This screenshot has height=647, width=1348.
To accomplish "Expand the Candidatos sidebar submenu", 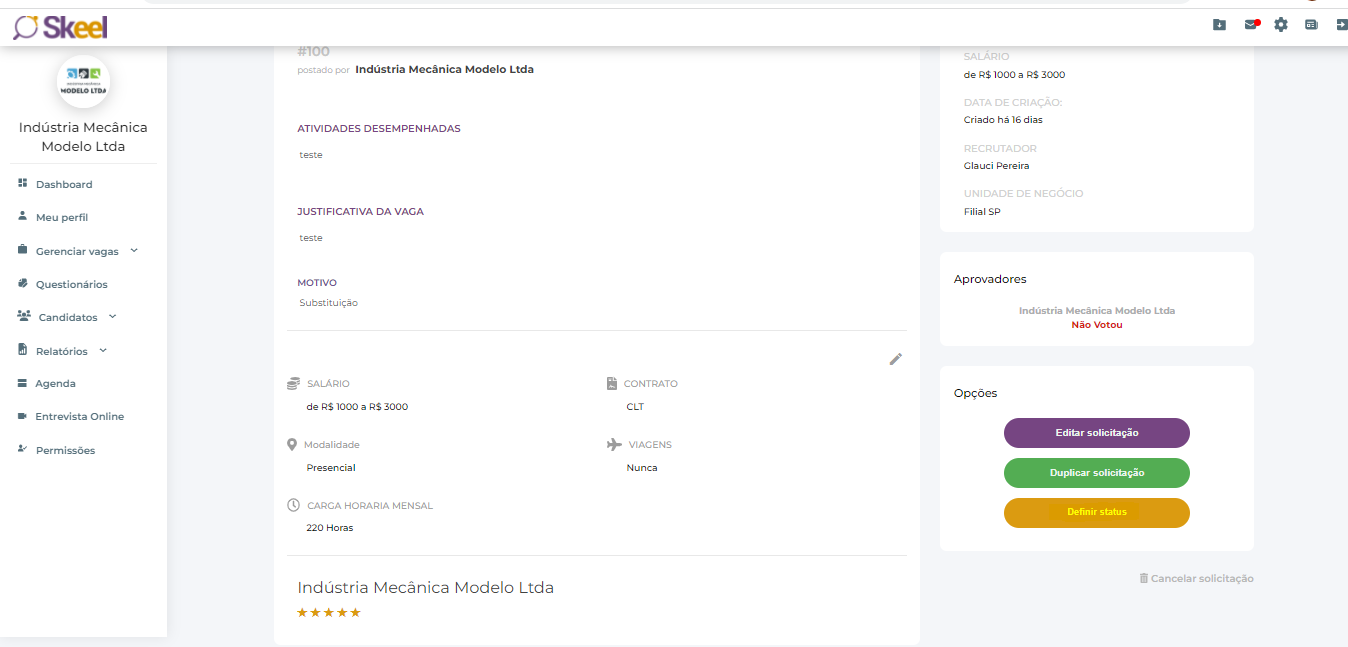I will point(112,317).
